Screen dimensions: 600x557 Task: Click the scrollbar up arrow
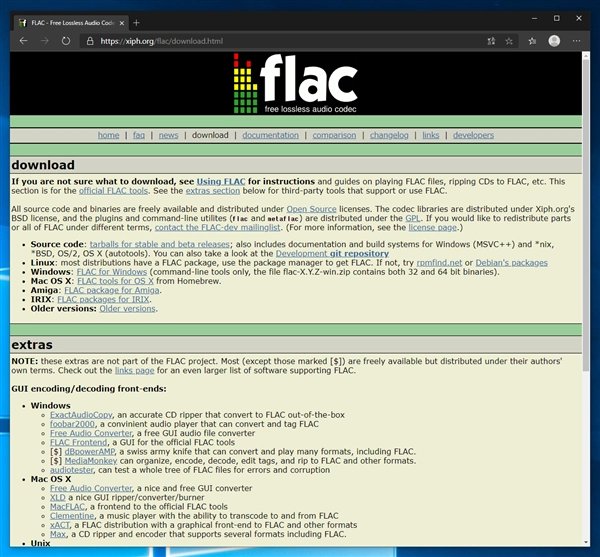[x=586, y=55]
